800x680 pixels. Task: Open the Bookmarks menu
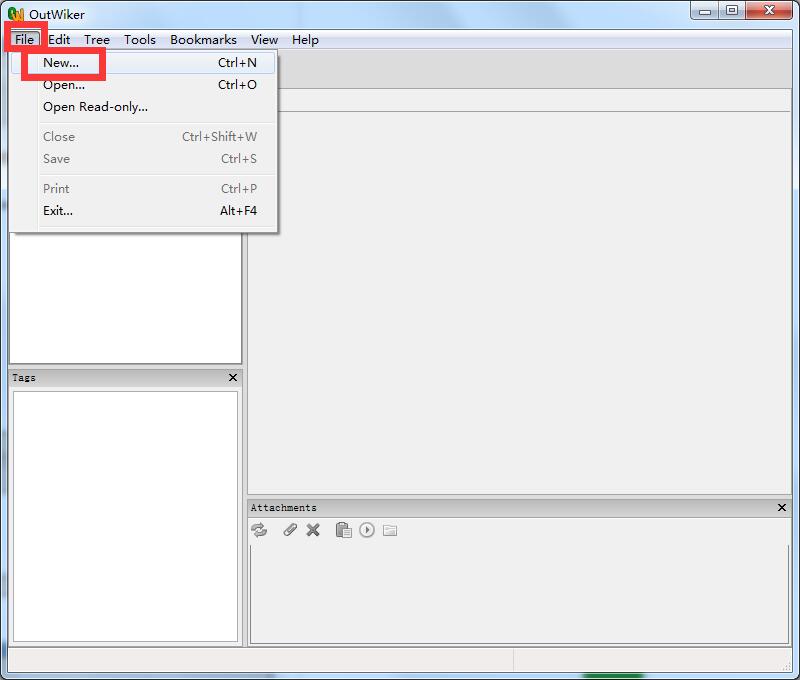tap(203, 39)
